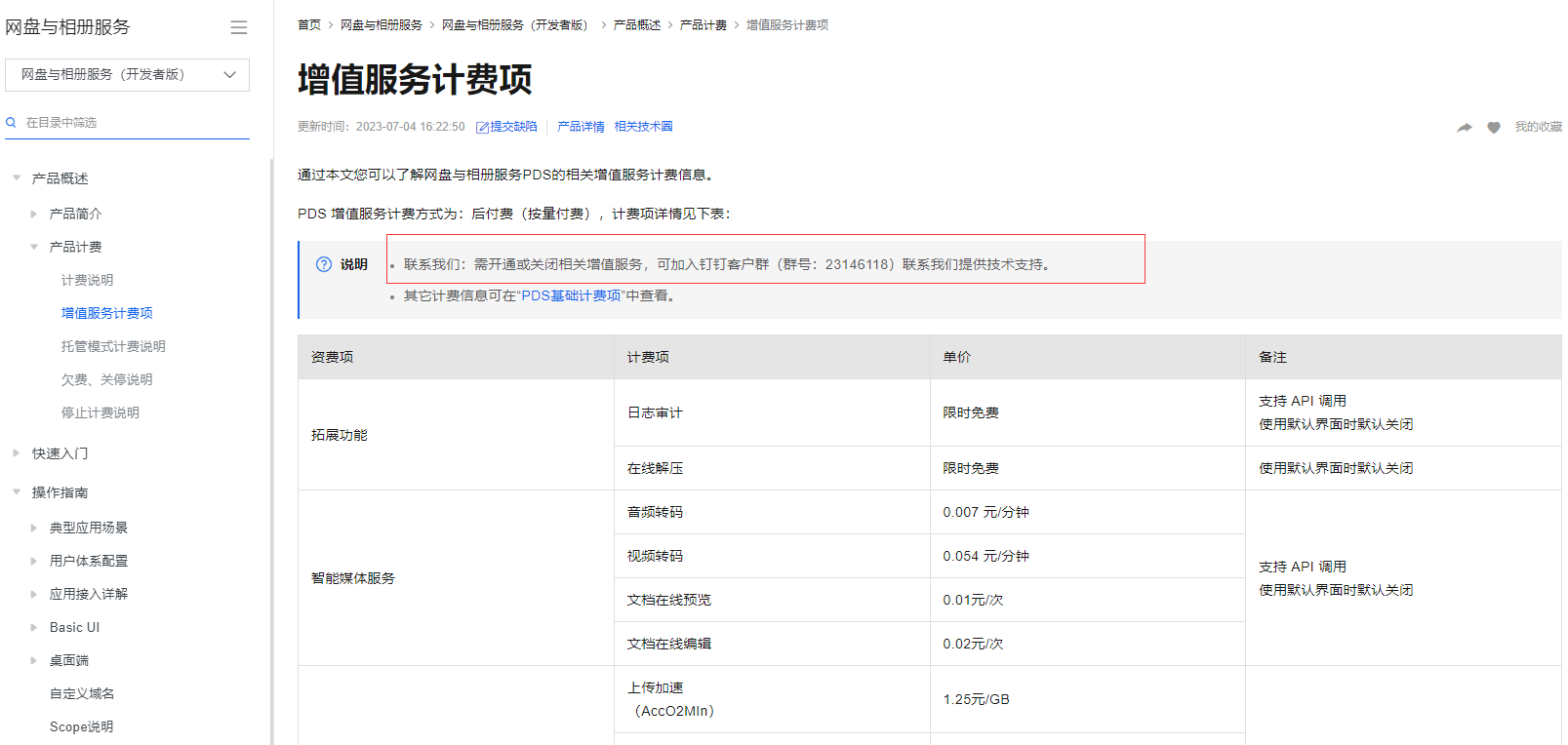Open Scope说明 in sidebar
The width and height of the screenshot is (1568, 745).
81,726
